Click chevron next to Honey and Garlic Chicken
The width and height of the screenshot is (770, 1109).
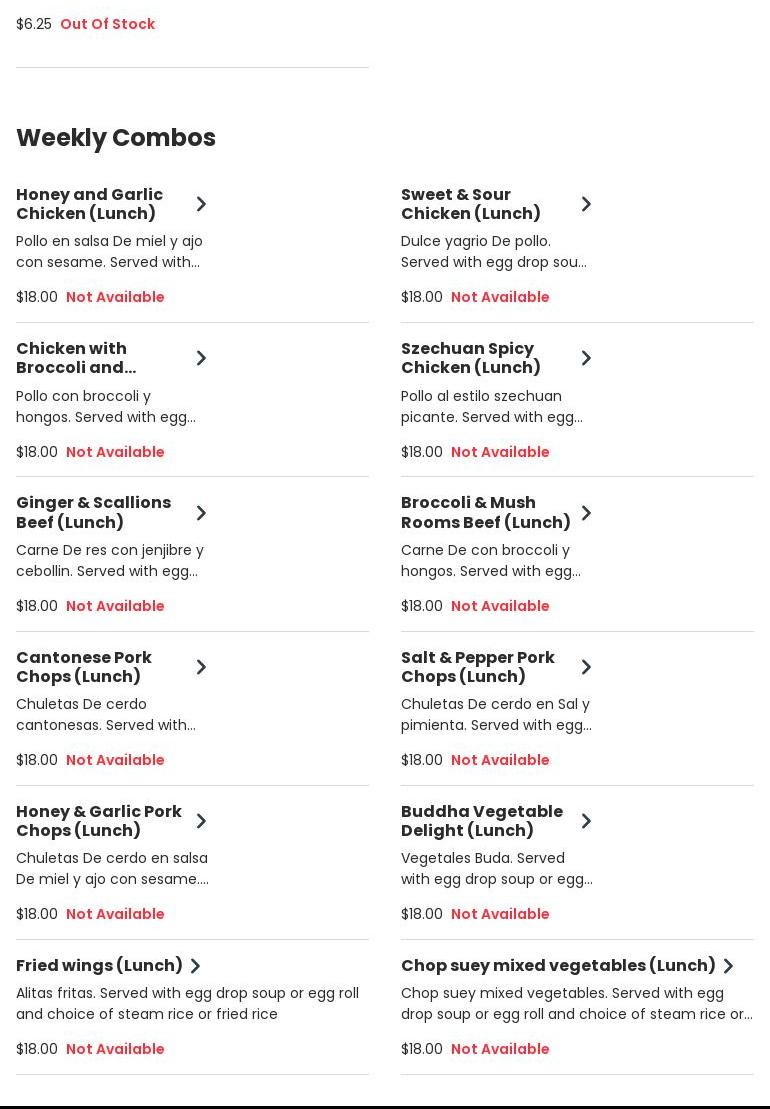click(201, 204)
